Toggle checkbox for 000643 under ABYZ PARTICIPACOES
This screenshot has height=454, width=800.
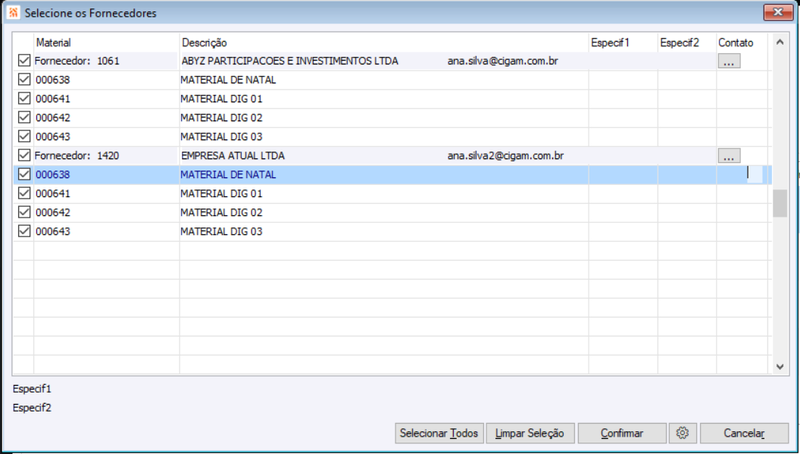click(24, 136)
